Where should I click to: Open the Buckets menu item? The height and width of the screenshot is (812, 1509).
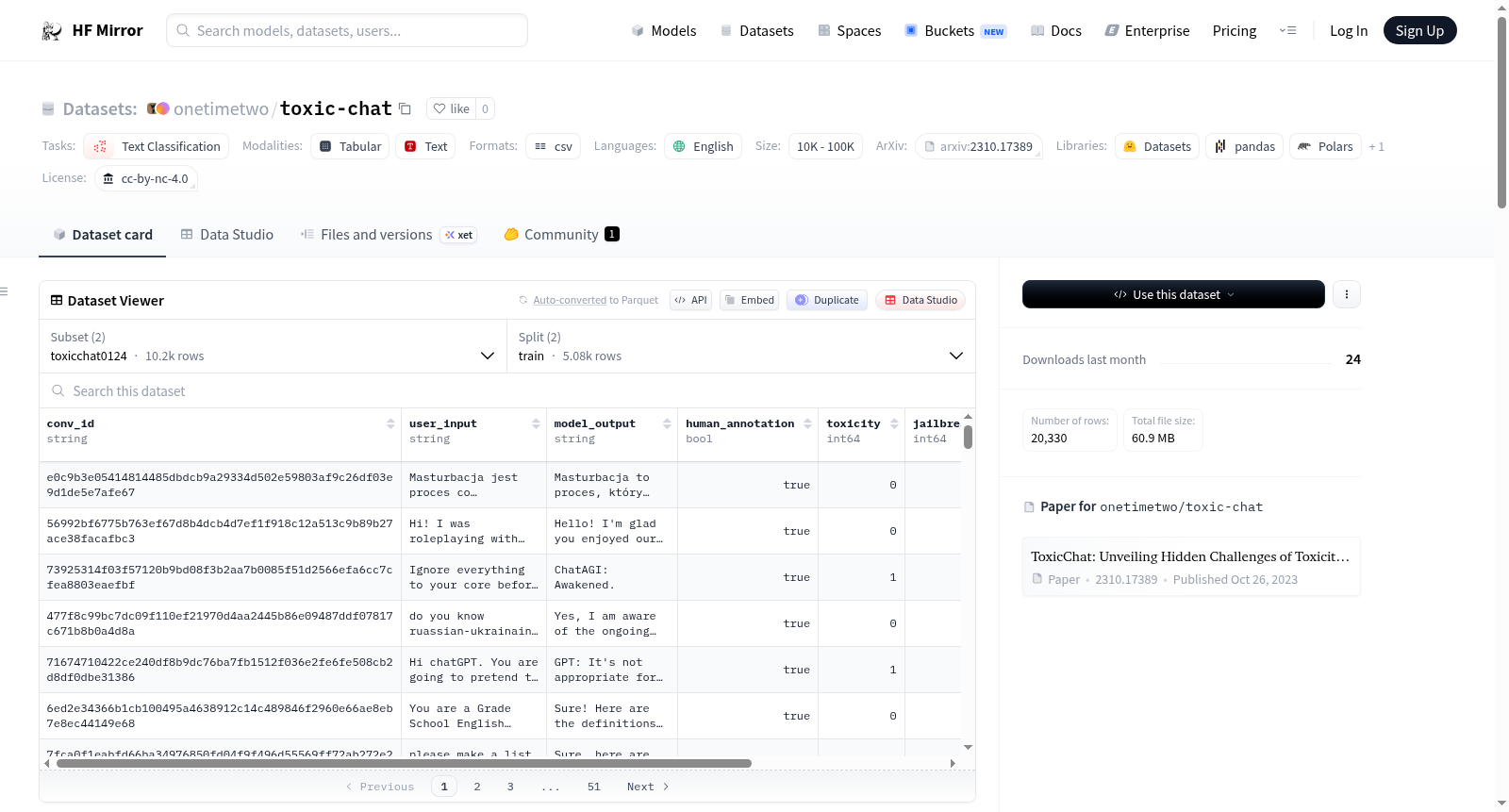pyautogui.click(x=955, y=30)
